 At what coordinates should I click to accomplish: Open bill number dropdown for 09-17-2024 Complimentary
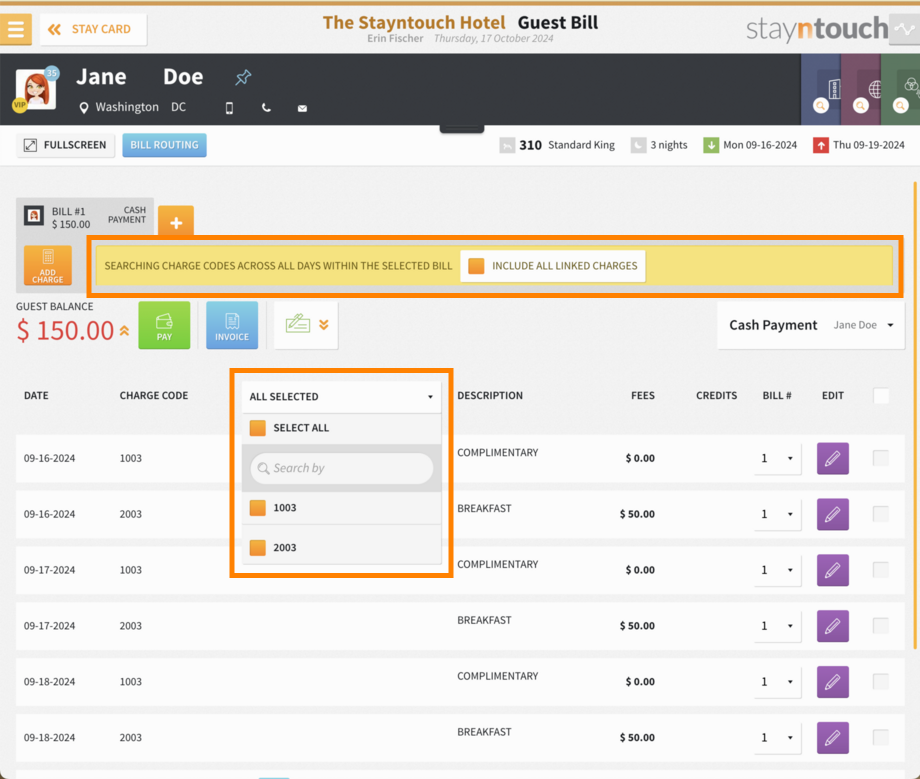(x=777, y=570)
